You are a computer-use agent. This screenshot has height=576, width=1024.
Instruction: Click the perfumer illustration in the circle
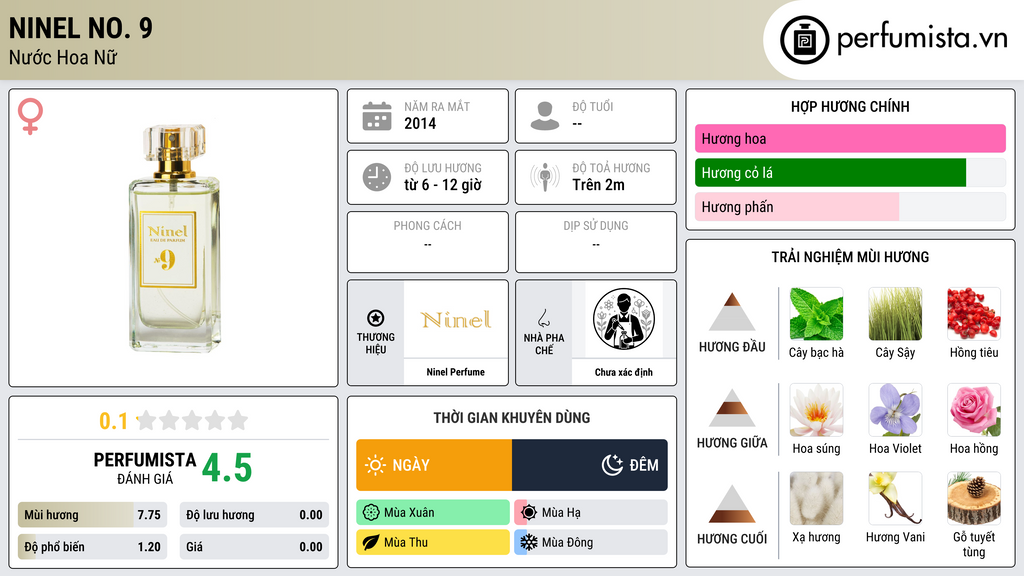[624, 319]
